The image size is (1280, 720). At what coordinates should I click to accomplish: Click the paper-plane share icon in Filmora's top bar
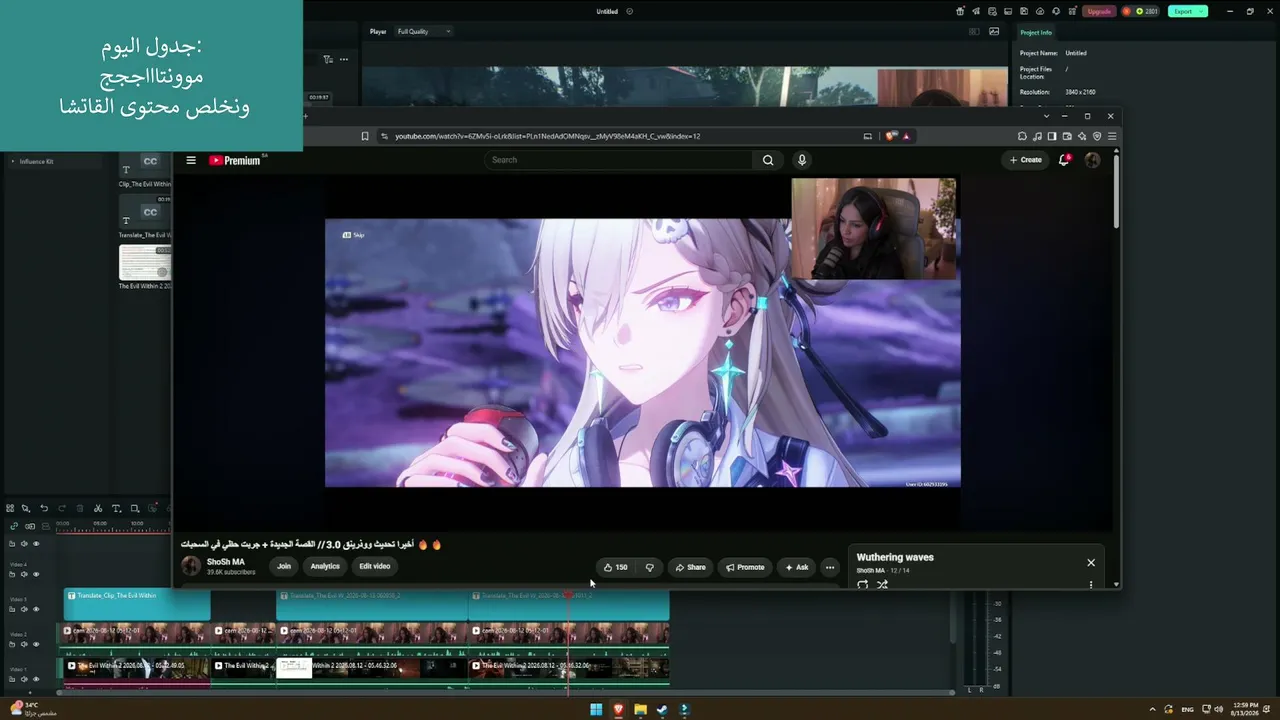coord(974,11)
